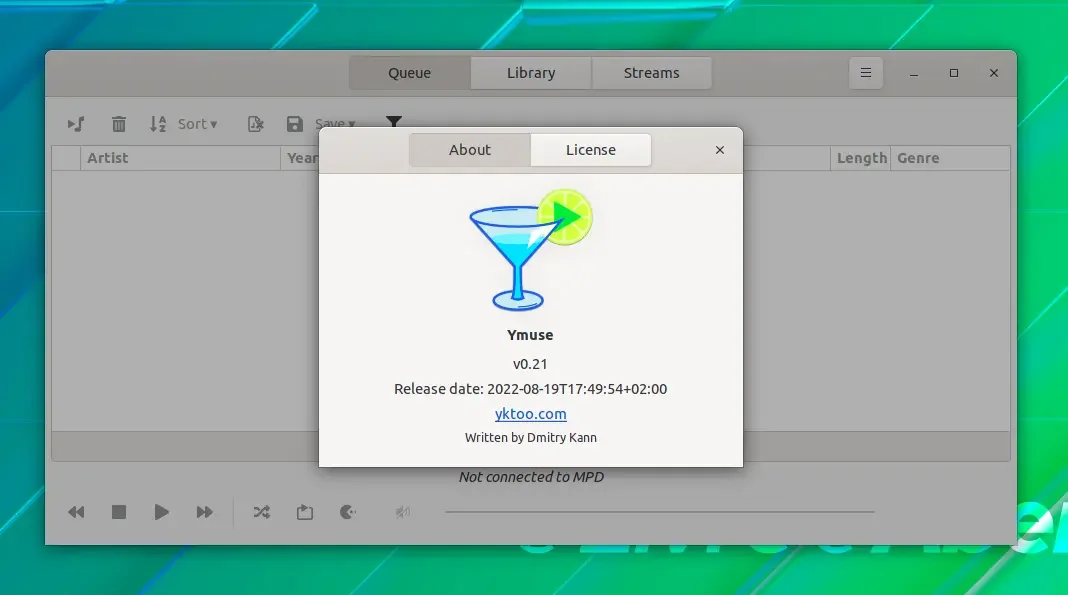
Task: Click the floppy disk save icon
Action: point(294,124)
